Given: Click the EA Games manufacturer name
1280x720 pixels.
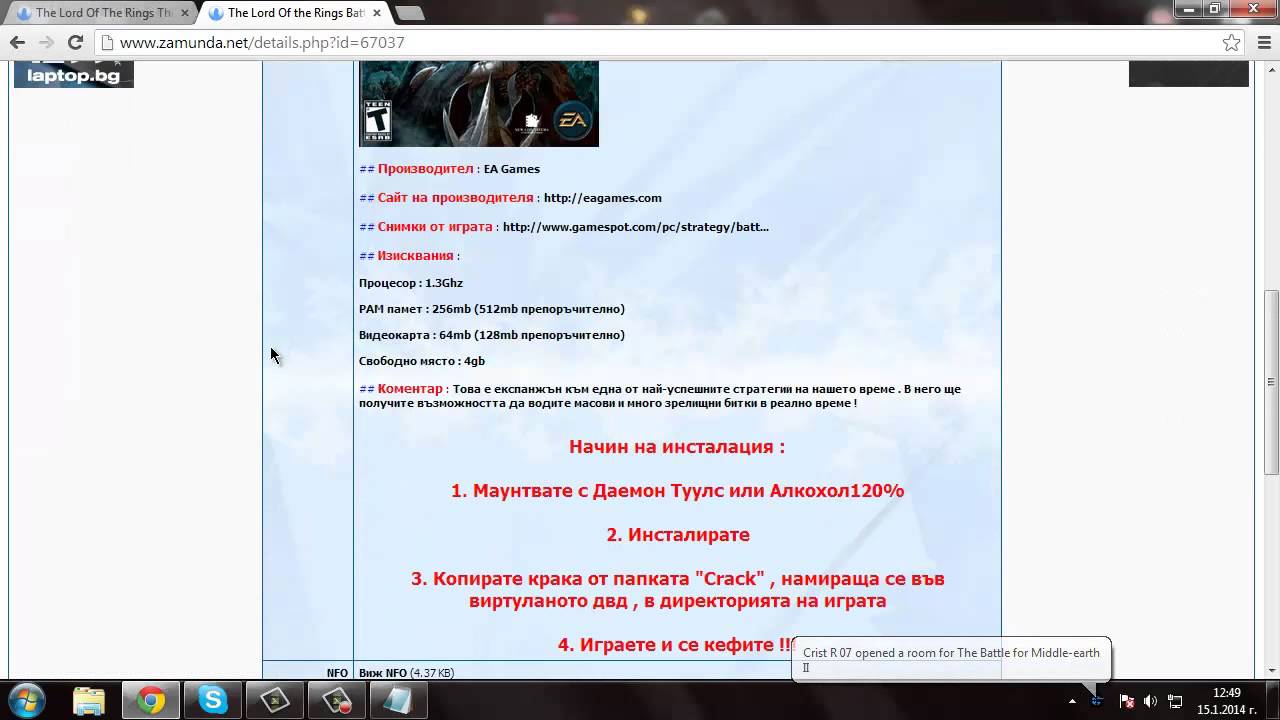Looking at the screenshot, I should coord(512,169).
